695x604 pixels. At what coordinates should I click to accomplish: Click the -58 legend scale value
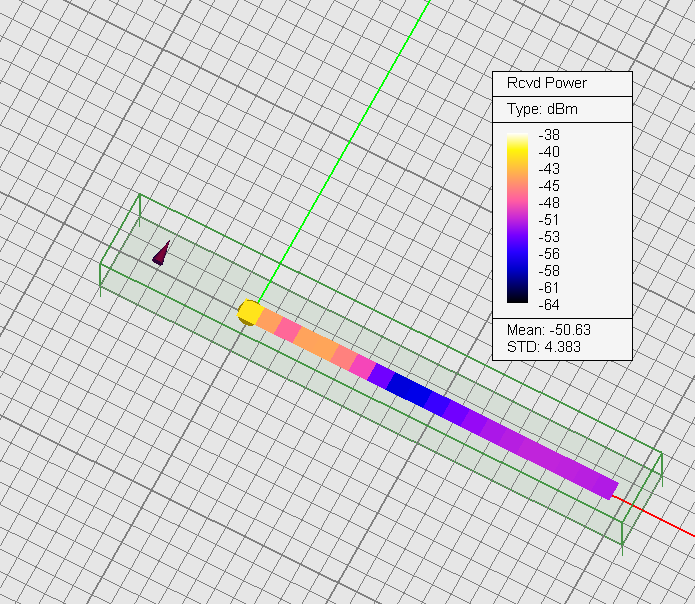549,271
